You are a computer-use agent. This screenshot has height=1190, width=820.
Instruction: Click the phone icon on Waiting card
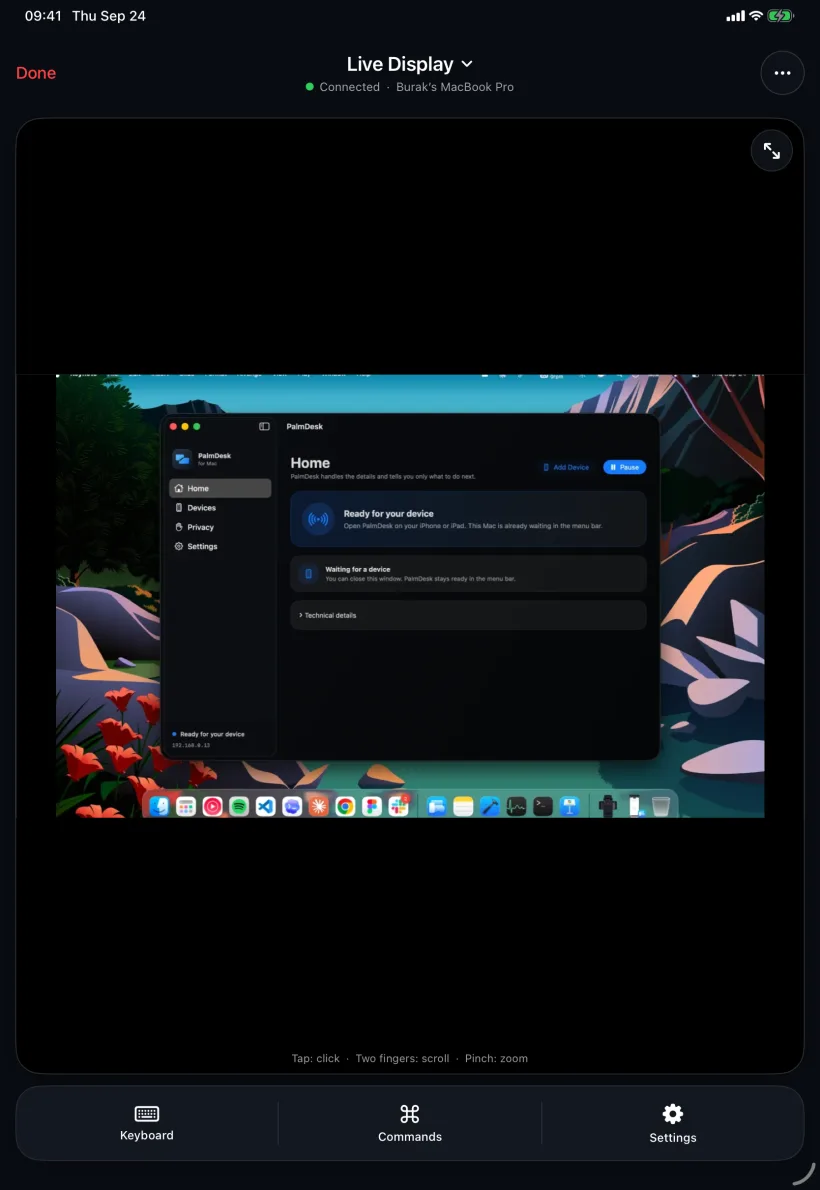point(308,574)
